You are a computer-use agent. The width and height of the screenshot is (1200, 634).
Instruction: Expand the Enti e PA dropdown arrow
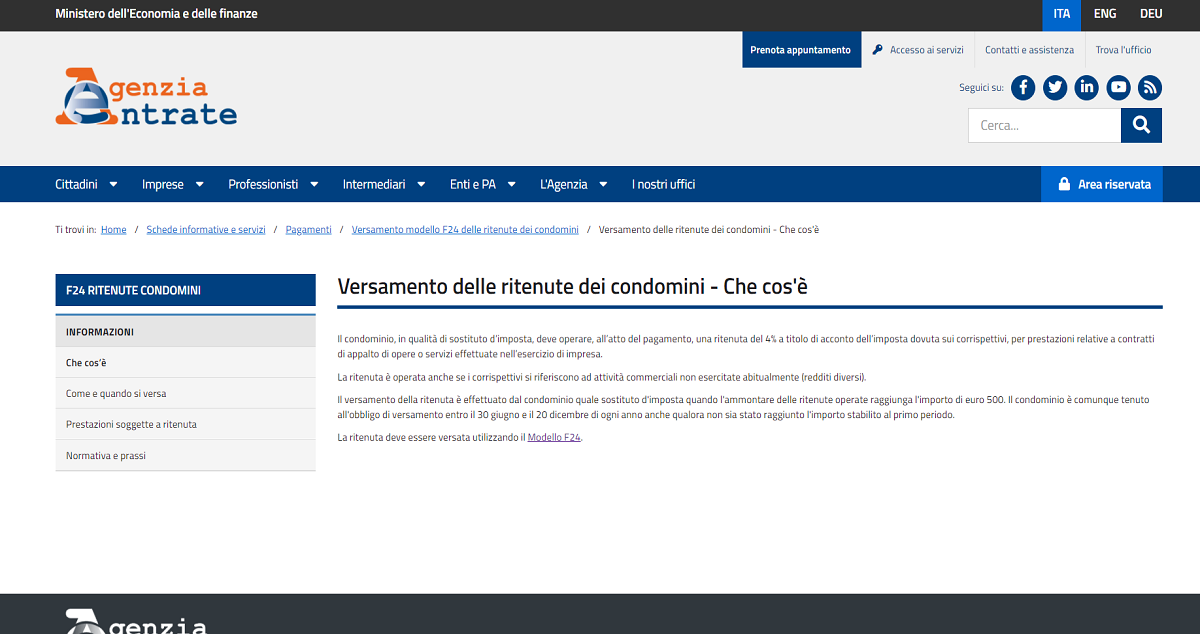[511, 184]
